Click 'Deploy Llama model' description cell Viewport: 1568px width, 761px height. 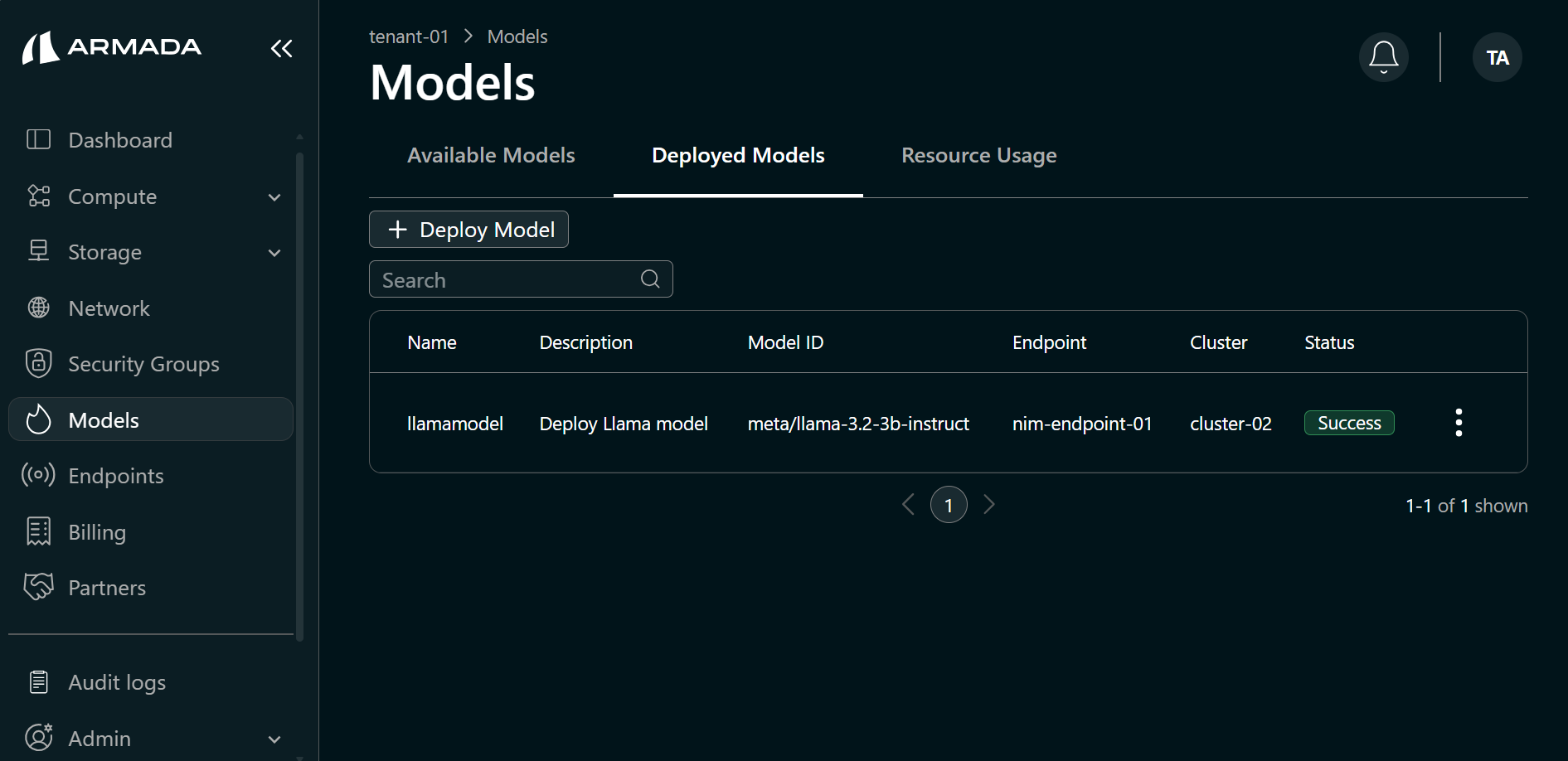(624, 424)
